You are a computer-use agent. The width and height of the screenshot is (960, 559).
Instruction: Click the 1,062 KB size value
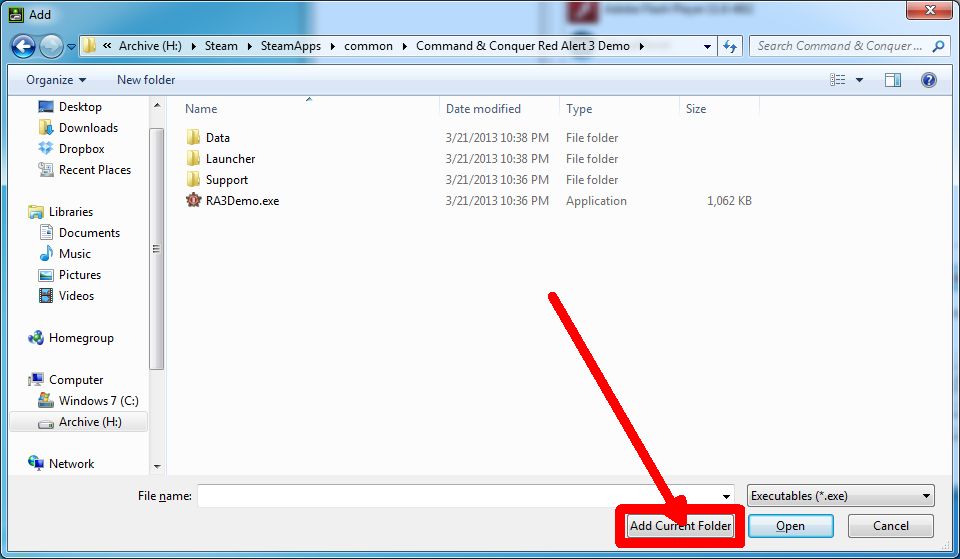click(729, 201)
